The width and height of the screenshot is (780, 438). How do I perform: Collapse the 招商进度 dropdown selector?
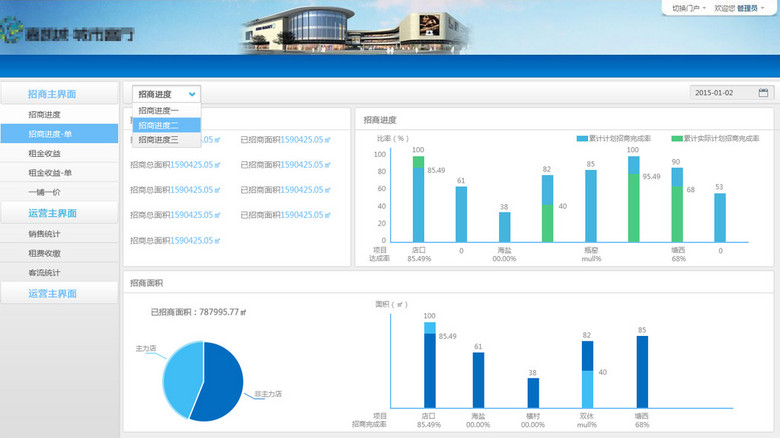(x=167, y=93)
